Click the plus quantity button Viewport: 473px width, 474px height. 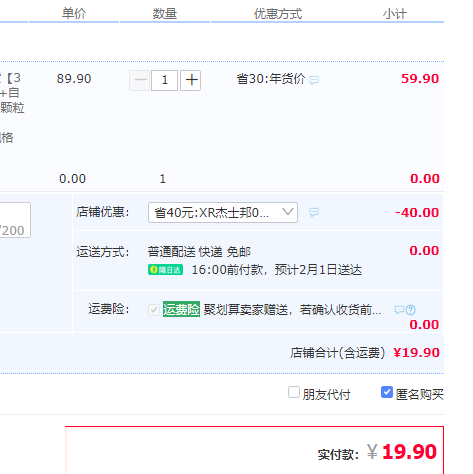click(190, 80)
